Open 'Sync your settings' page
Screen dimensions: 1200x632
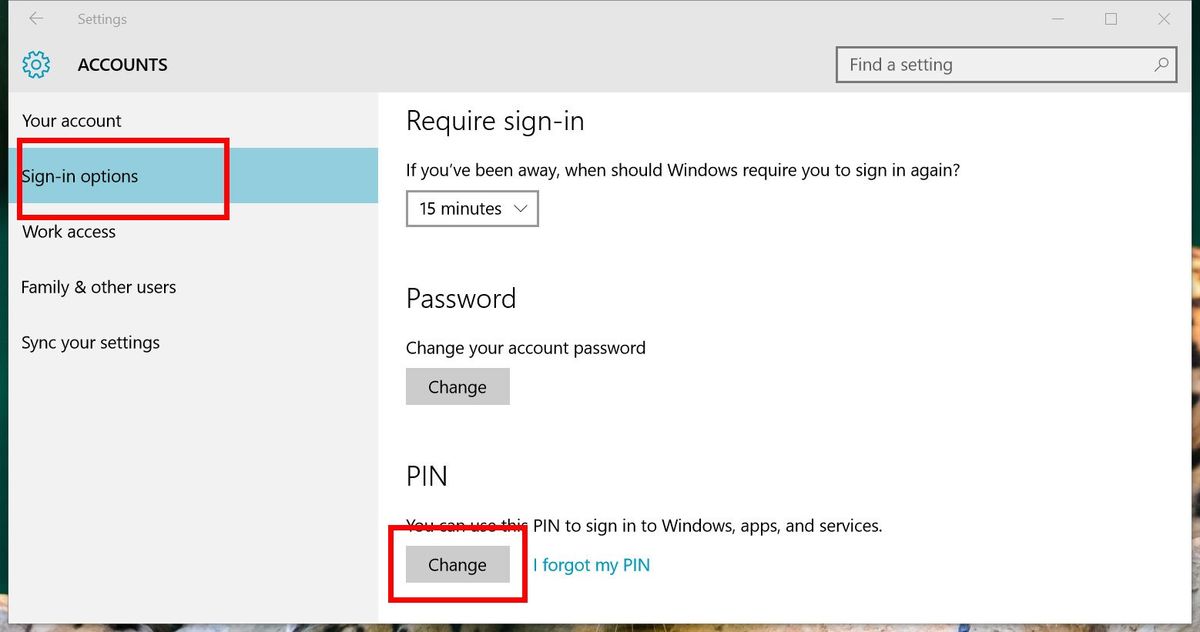tap(90, 342)
